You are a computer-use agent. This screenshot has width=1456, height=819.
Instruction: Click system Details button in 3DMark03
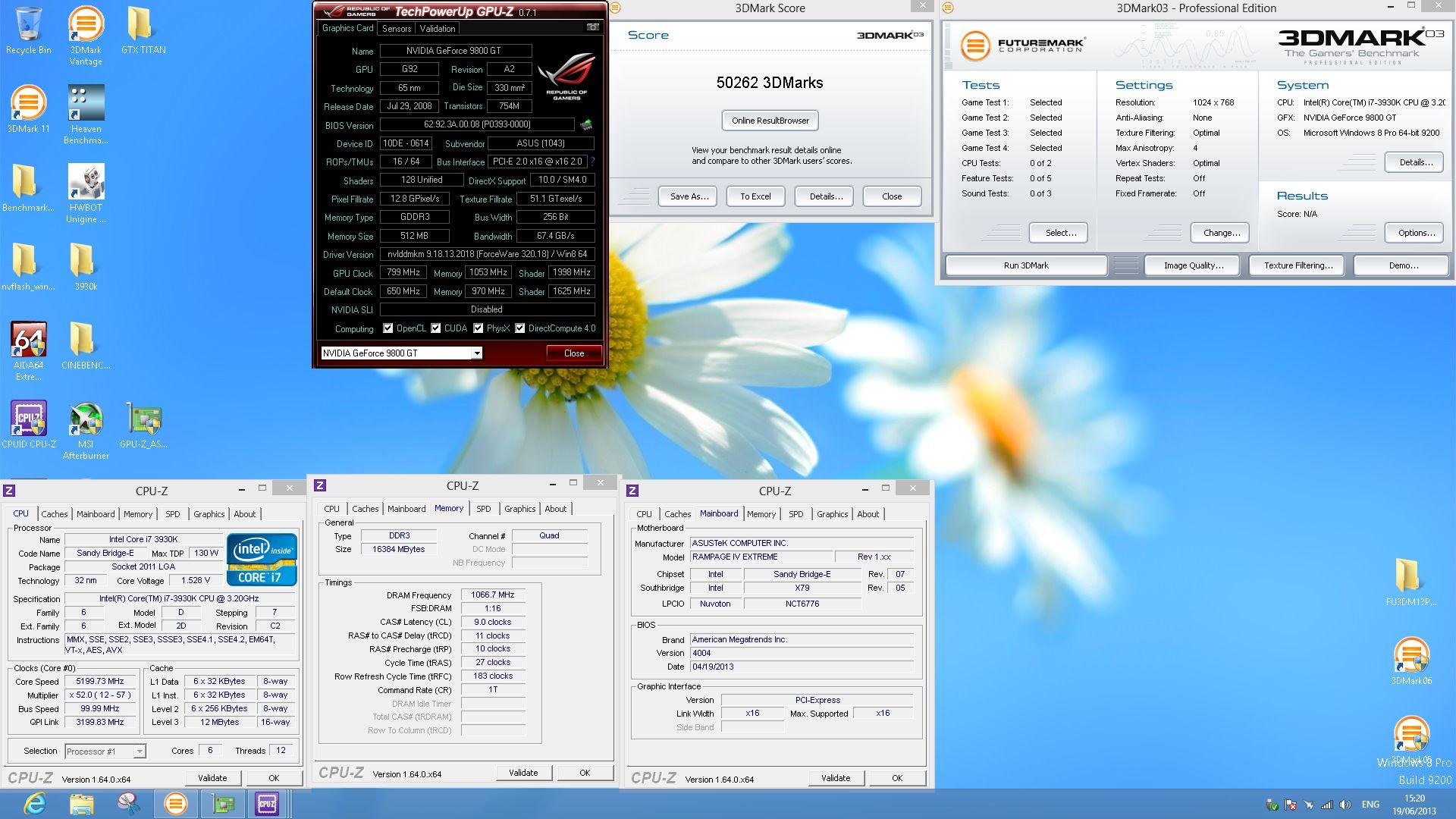tap(1415, 162)
